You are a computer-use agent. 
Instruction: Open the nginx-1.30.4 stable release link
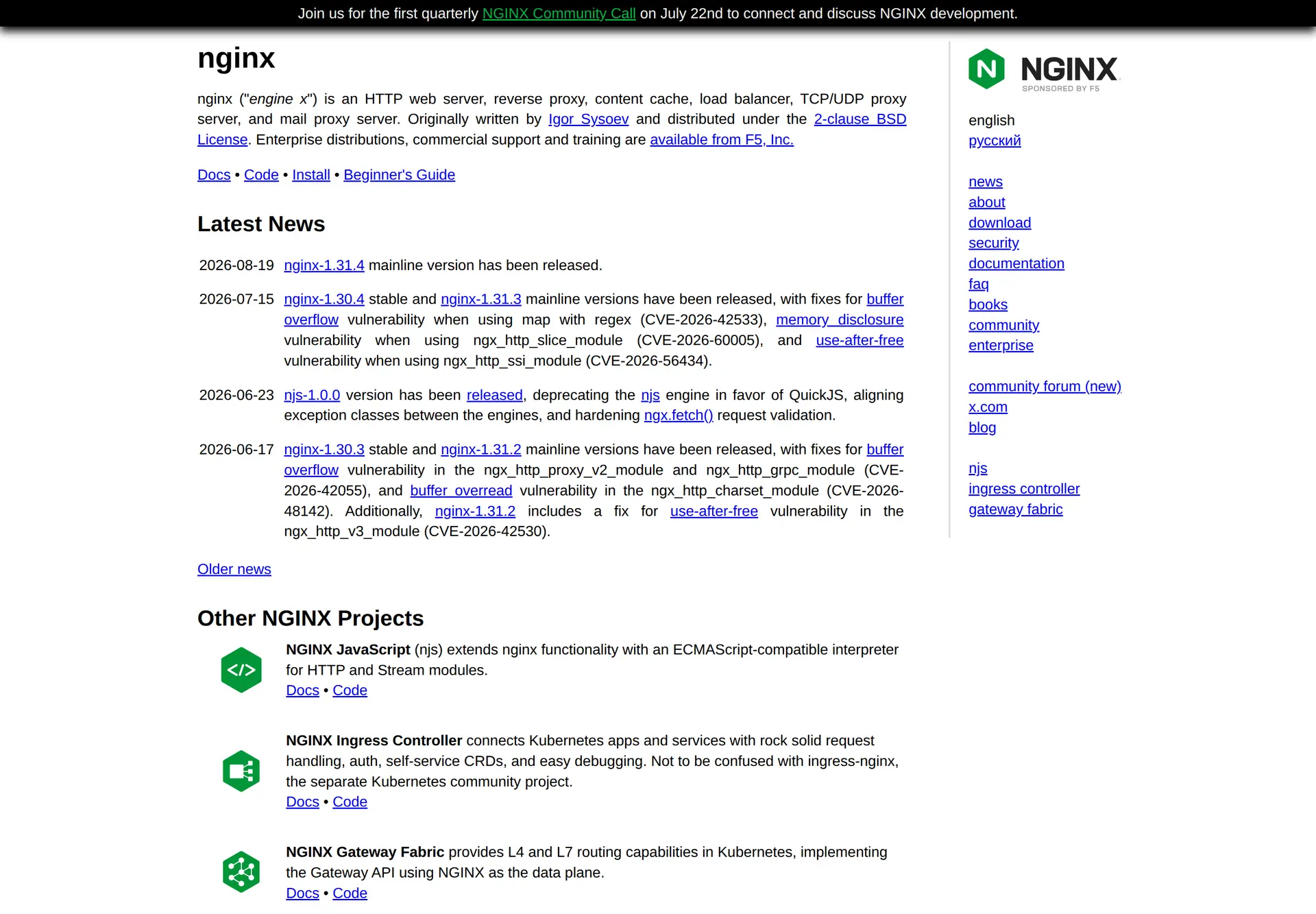click(x=324, y=299)
